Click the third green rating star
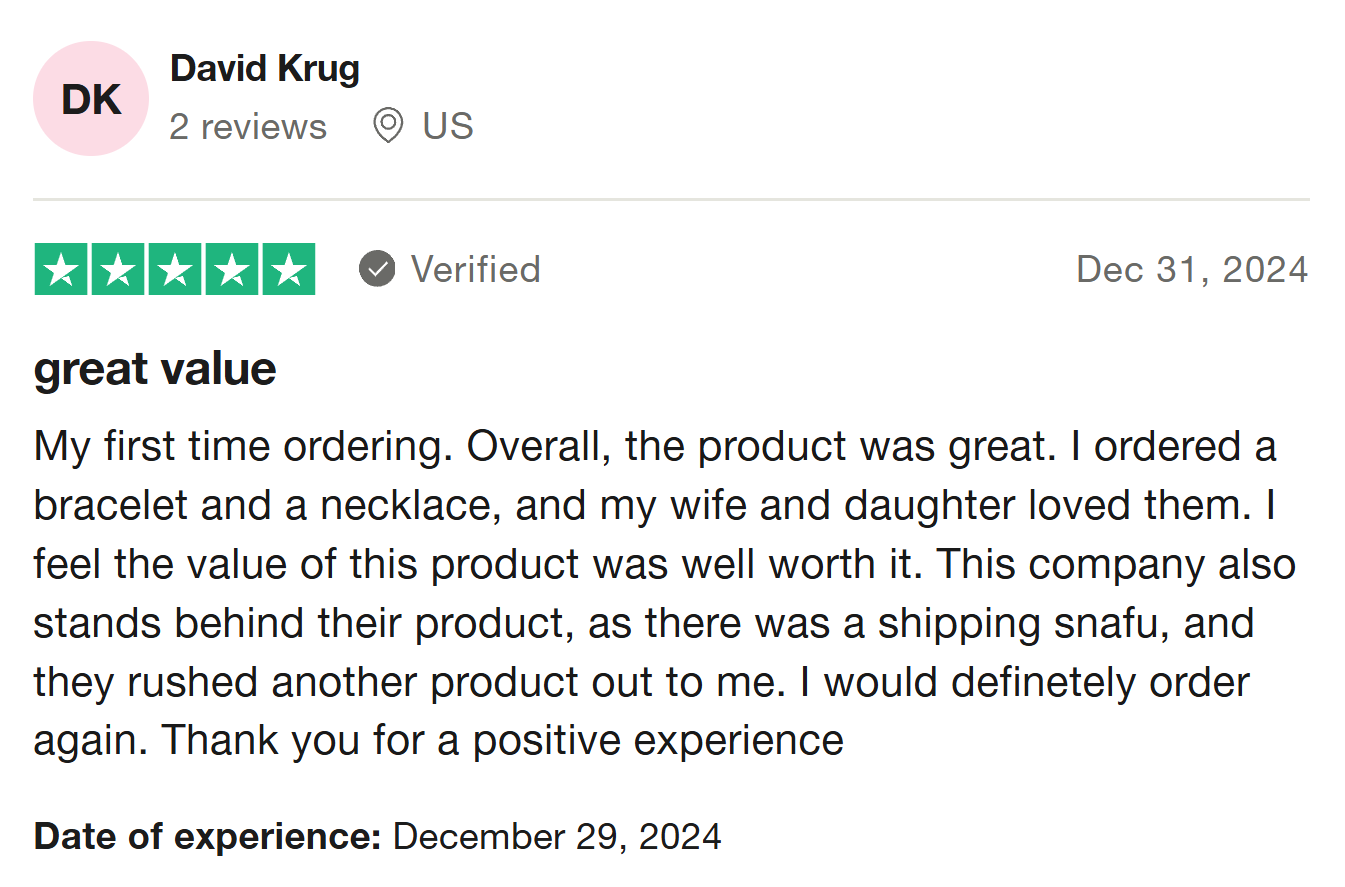The image size is (1345, 887). 175,269
